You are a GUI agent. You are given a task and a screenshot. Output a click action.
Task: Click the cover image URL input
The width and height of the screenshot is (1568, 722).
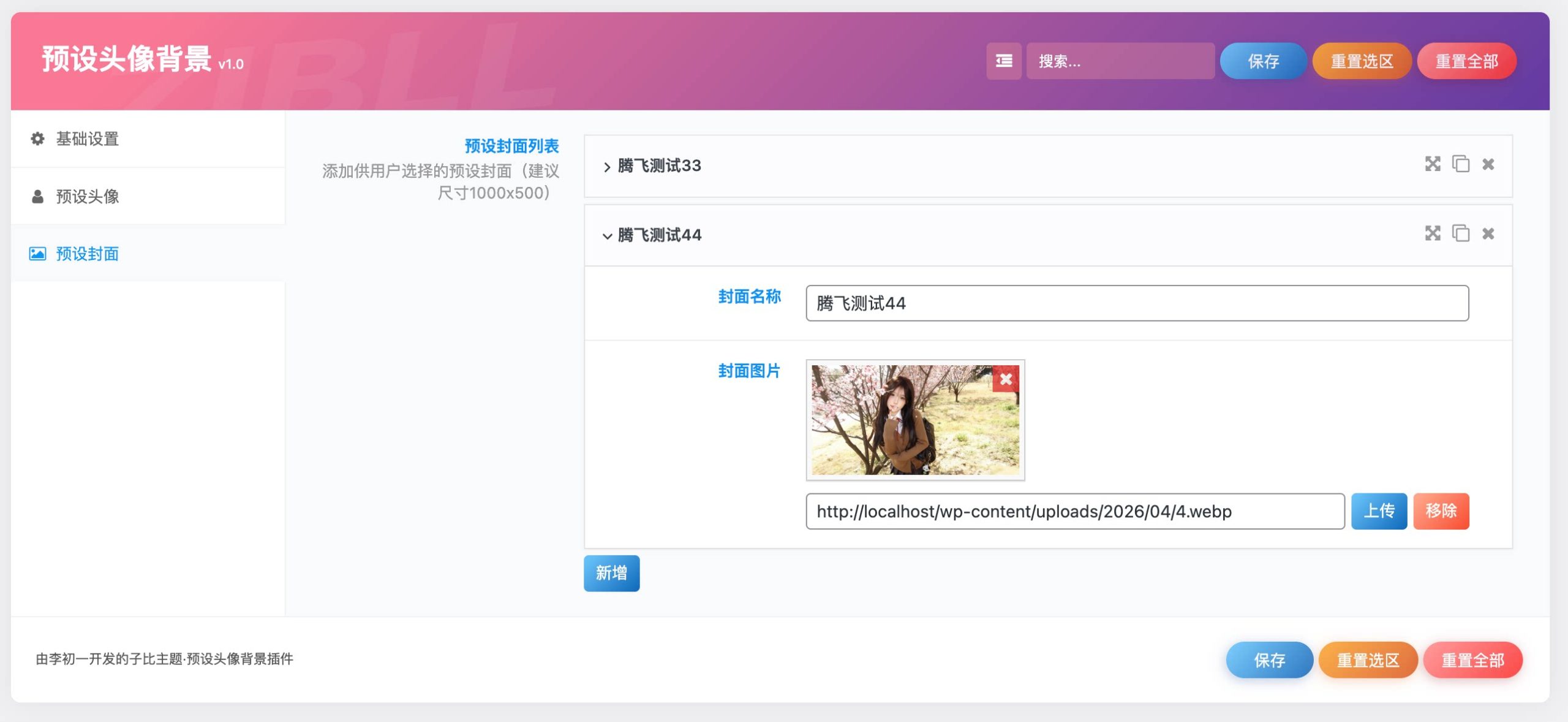1075,511
